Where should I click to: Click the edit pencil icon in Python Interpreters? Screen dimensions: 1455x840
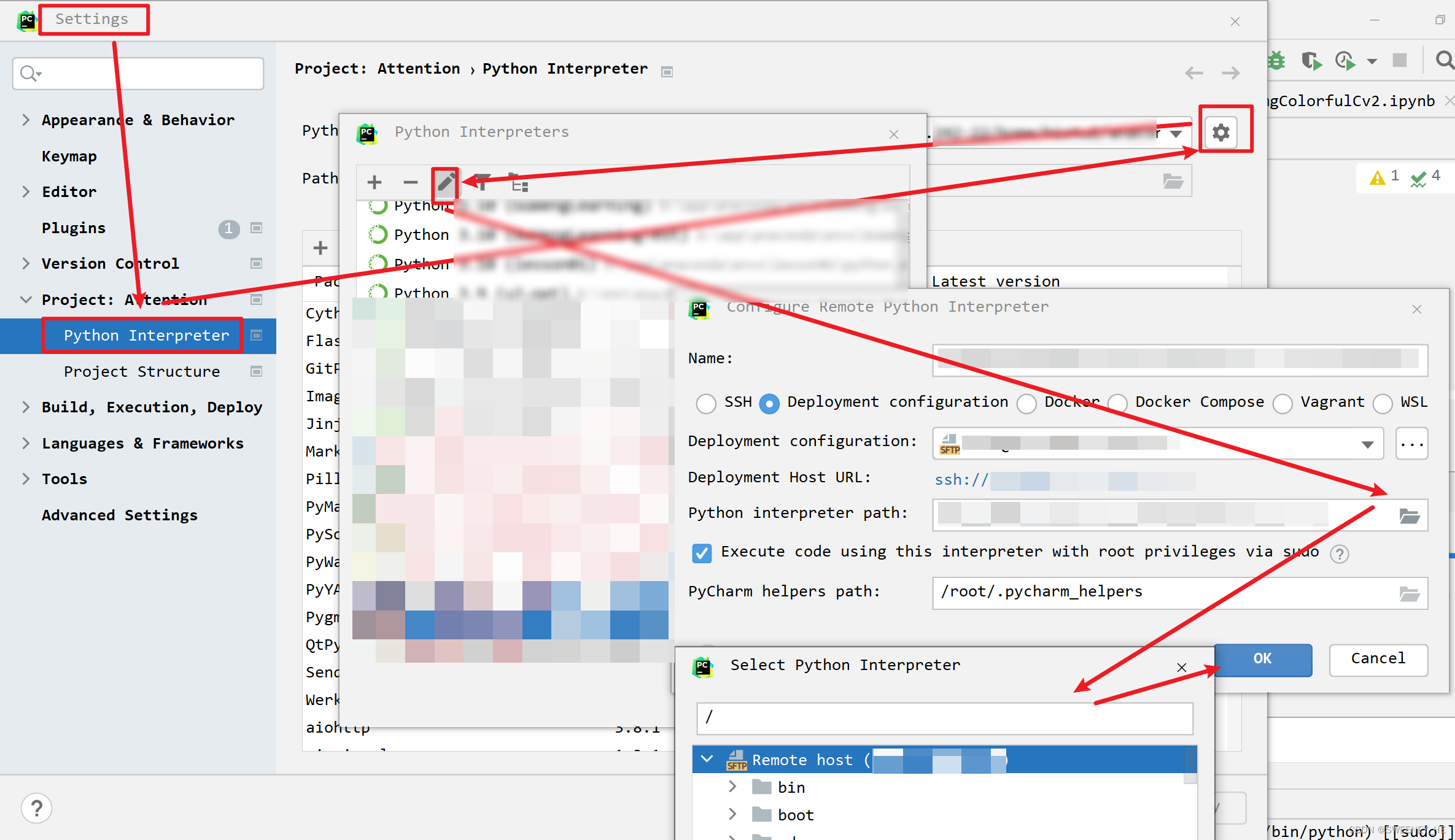[446, 182]
